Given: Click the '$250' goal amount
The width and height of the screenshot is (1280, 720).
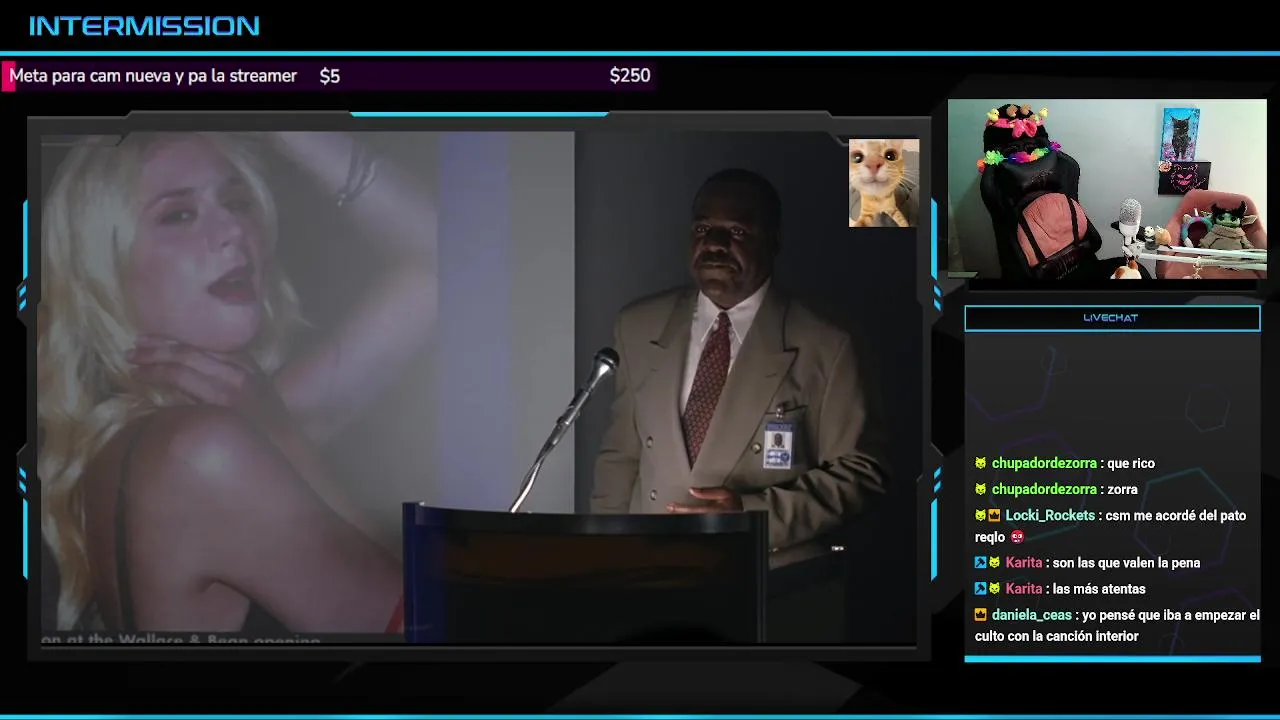Looking at the screenshot, I should pyautogui.click(x=630, y=76).
